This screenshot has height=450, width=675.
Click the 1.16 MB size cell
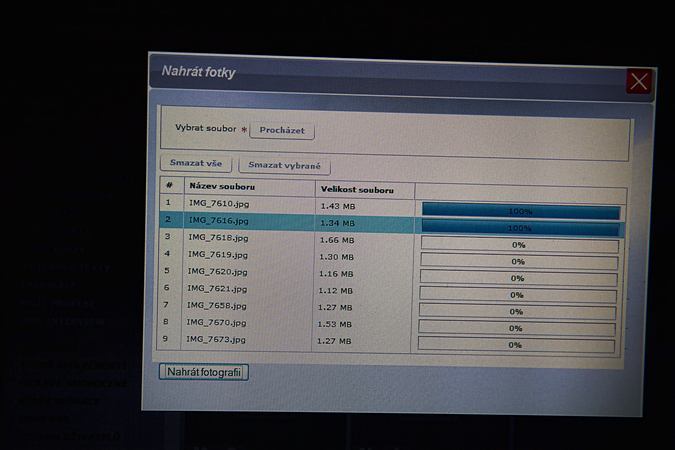336,274
